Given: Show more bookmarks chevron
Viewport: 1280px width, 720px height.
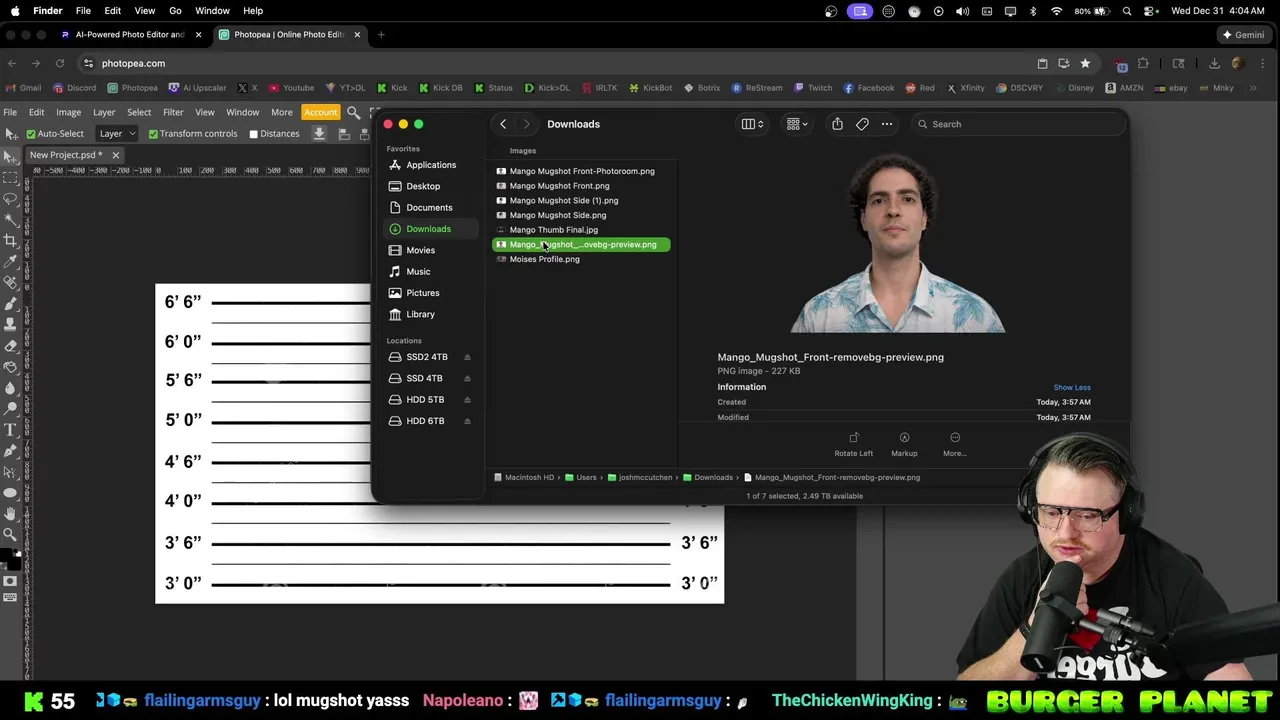Looking at the screenshot, I should (1253, 88).
